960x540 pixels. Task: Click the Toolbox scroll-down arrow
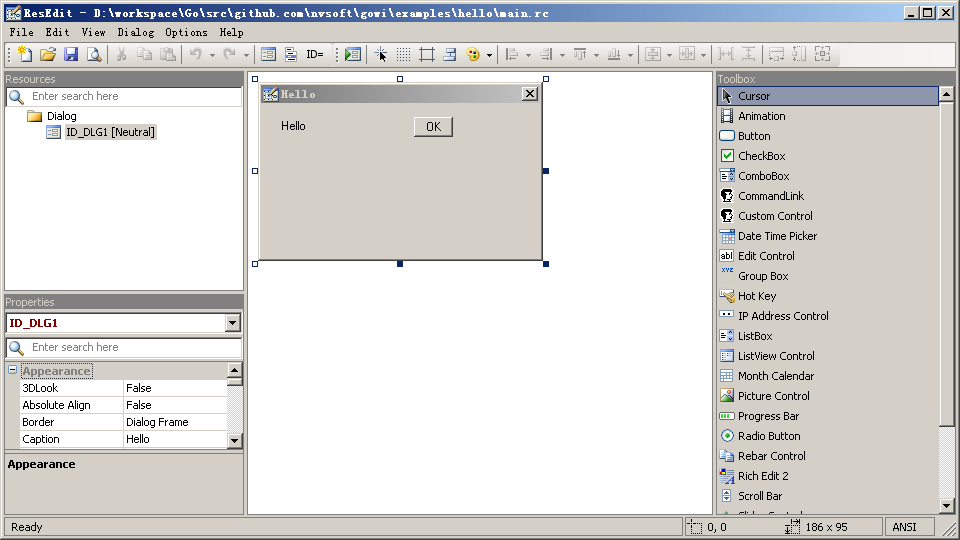(947, 506)
